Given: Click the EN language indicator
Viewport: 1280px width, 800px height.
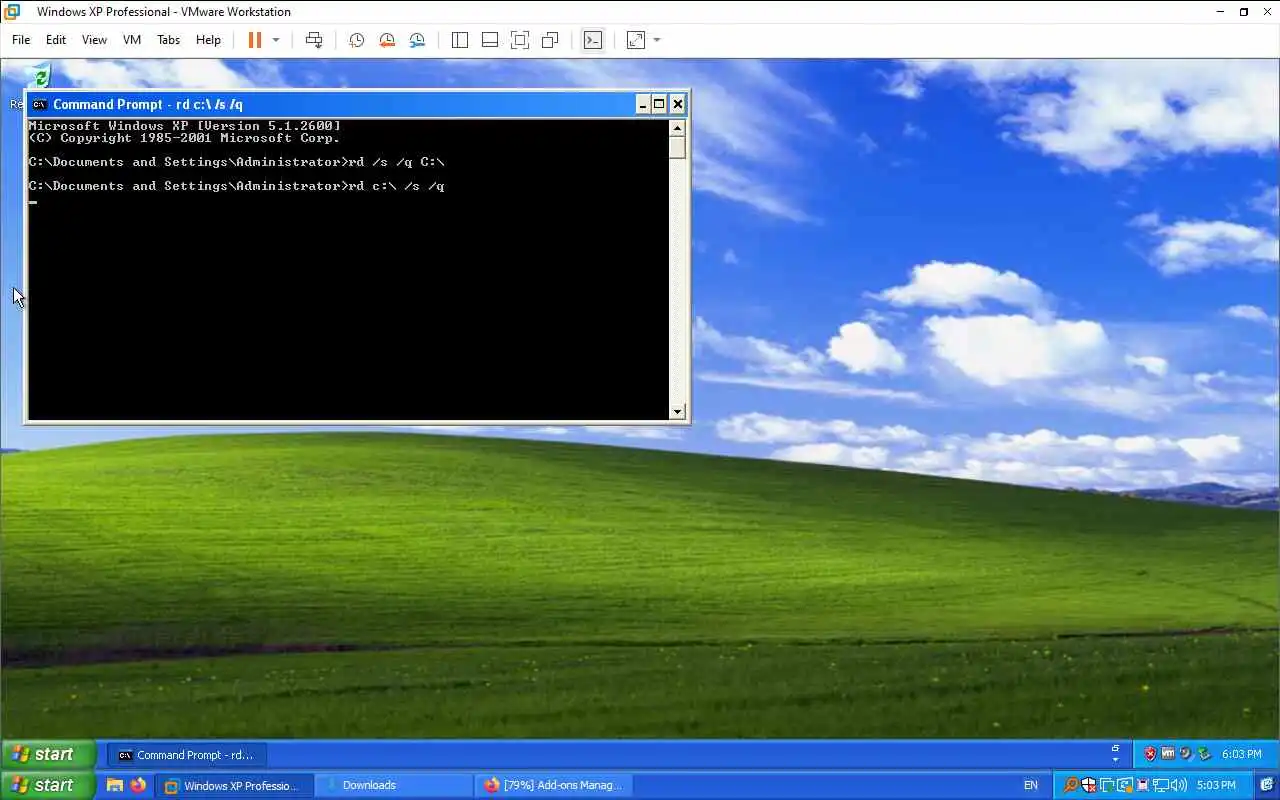Looking at the screenshot, I should [1031, 785].
